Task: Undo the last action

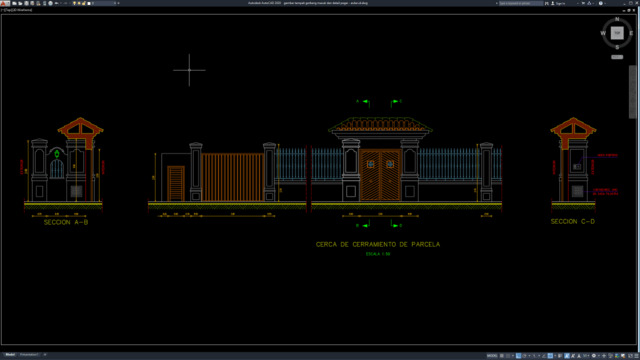Action: [x=56, y=3]
